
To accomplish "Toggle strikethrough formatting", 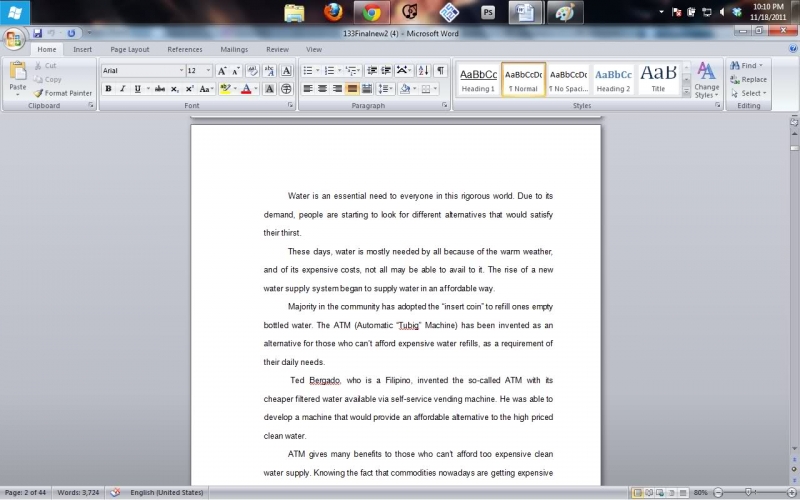I will 159,89.
